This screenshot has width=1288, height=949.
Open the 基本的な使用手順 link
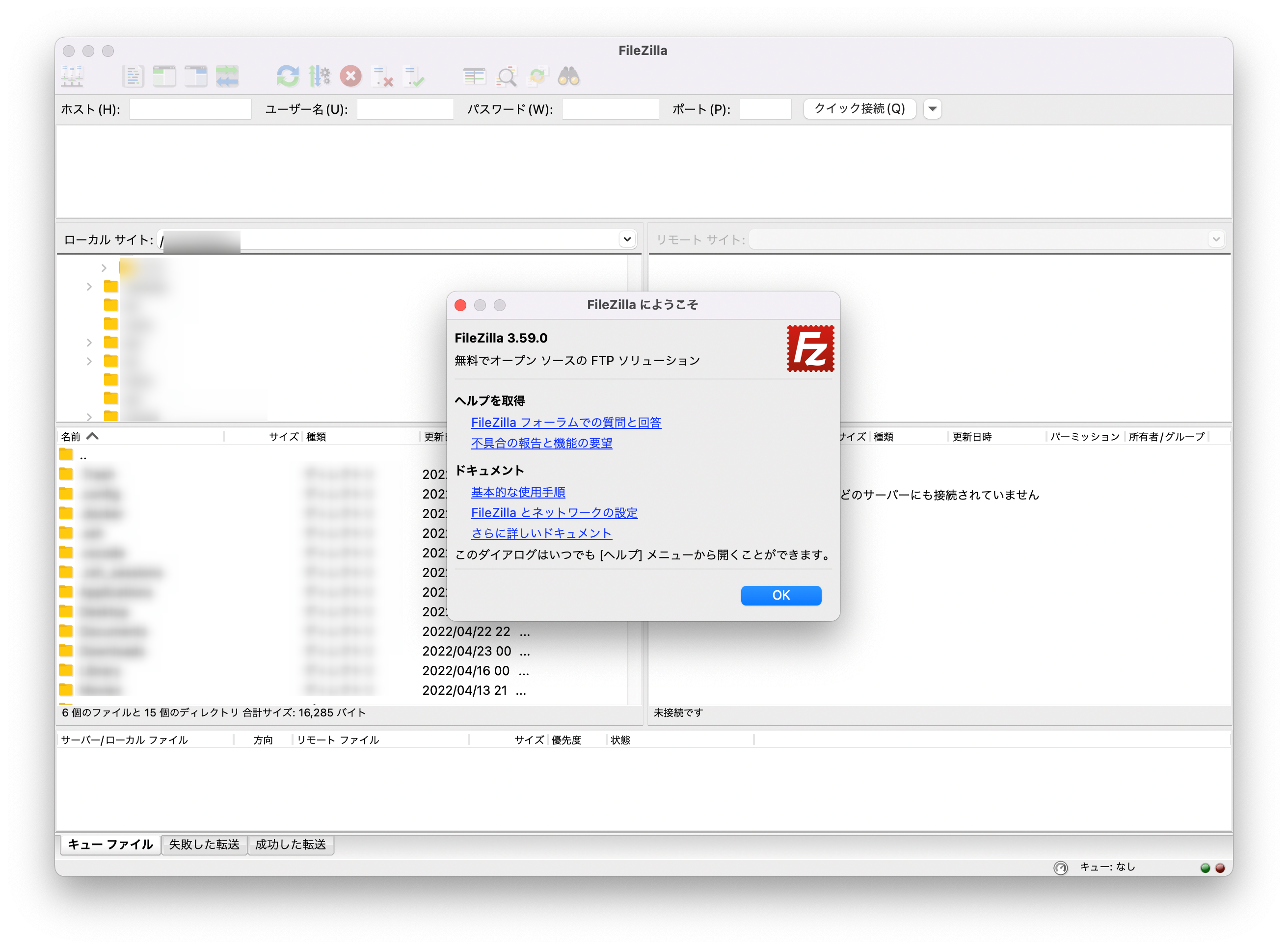point(518,492)
